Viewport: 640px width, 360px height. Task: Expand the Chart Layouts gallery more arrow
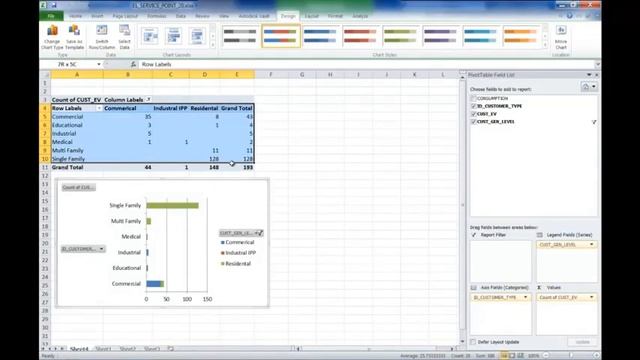pos(212,45)
